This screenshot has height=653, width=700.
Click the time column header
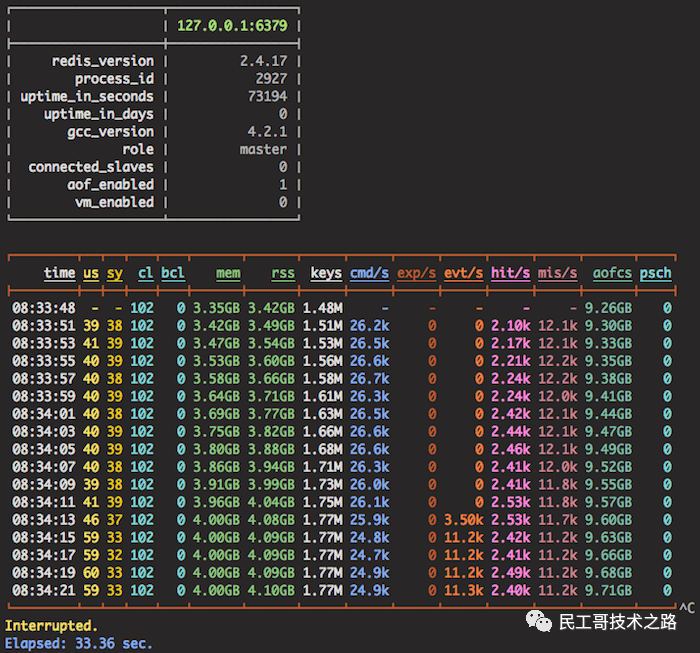tap(59, 273)
